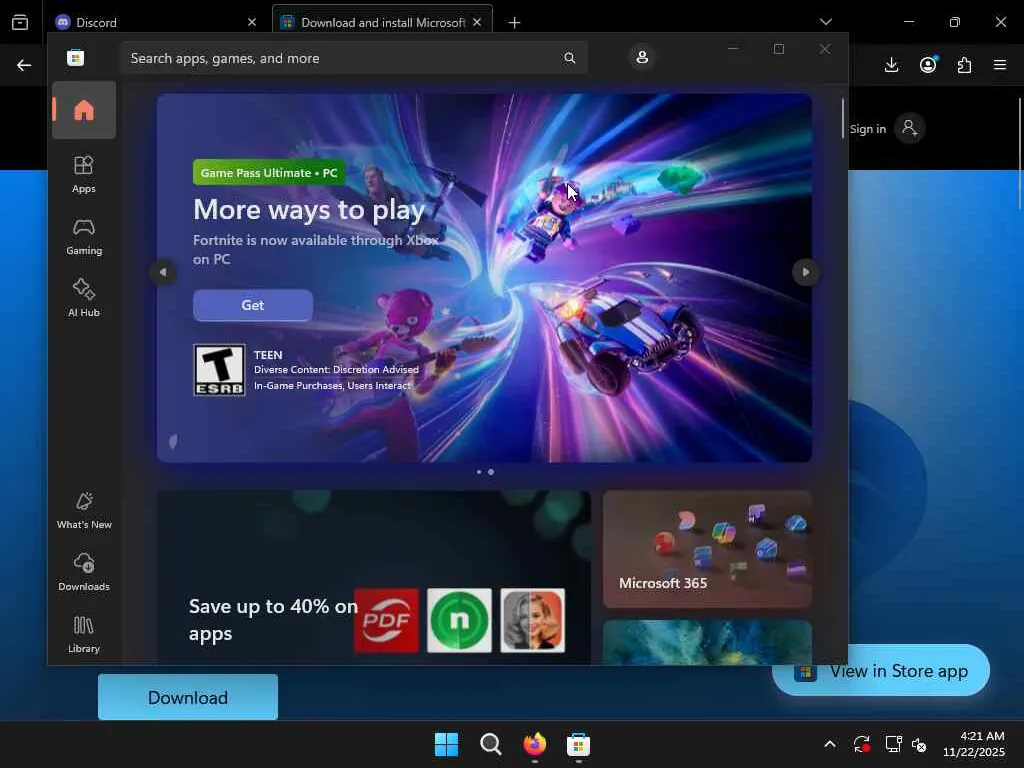Open the Gaming section in Store sidebar
This screenshot has height=768, width=1024.
(x=84, y=236)
